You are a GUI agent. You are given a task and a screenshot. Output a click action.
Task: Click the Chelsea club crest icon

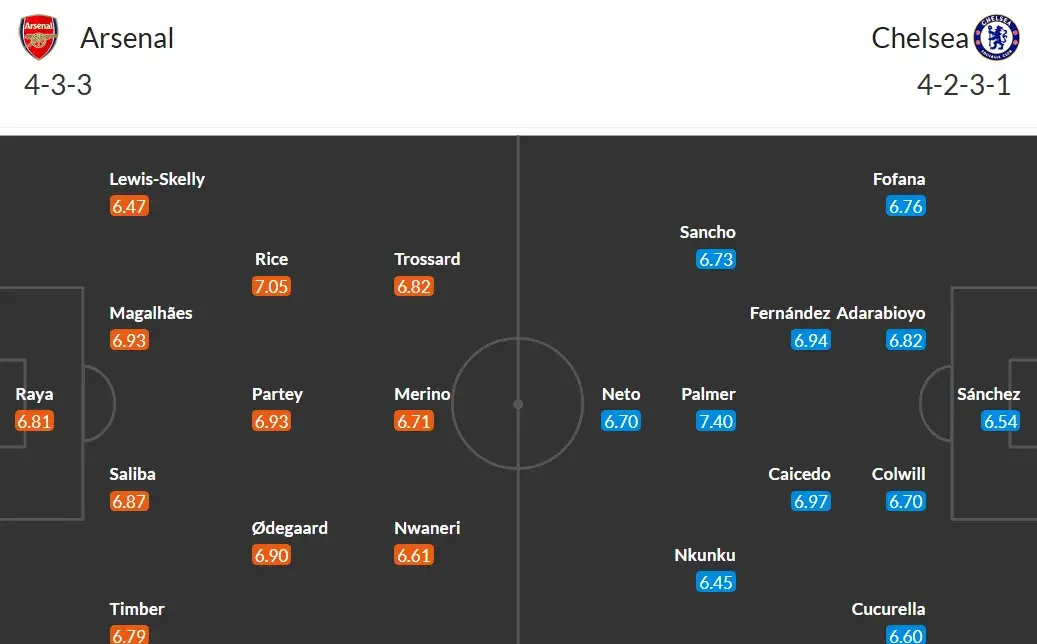997,38
